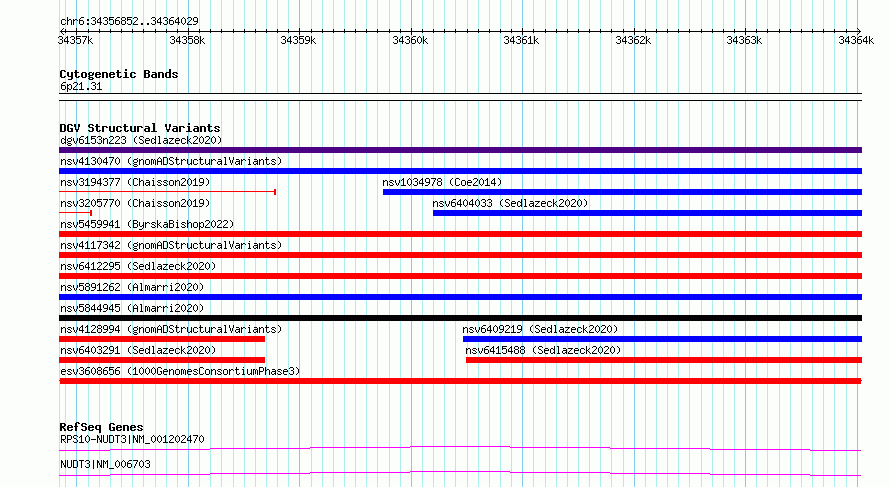Click the 34360k ruler position
Image resolution: width=890 pixels, height=487 pixels.
click(410, 40)
